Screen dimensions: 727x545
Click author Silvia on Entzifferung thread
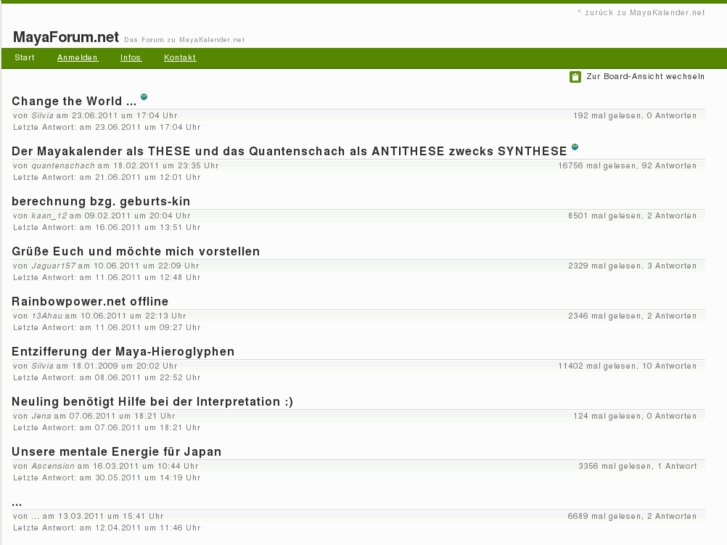pyautogui.click(x=42, y=366)
